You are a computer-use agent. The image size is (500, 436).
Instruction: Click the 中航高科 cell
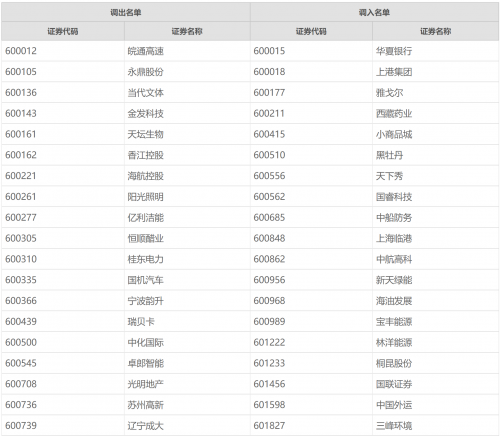pyautogui.click(x=394, y=259)
